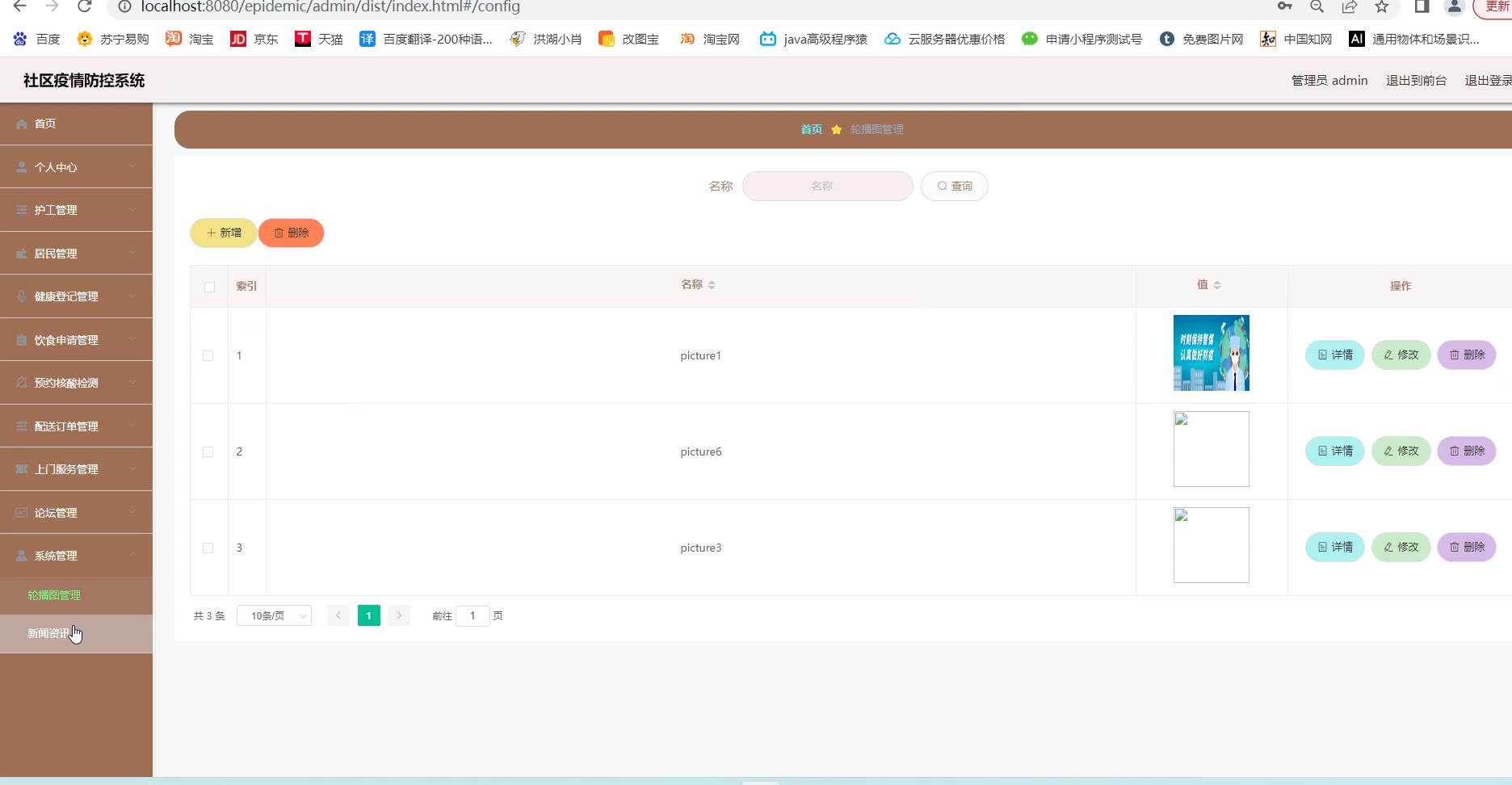The height and width of the screenshot is (785, 1512).
Task: Go to 首页 in the sidebar
Action: pyautogui.click(x=76, y=124)
